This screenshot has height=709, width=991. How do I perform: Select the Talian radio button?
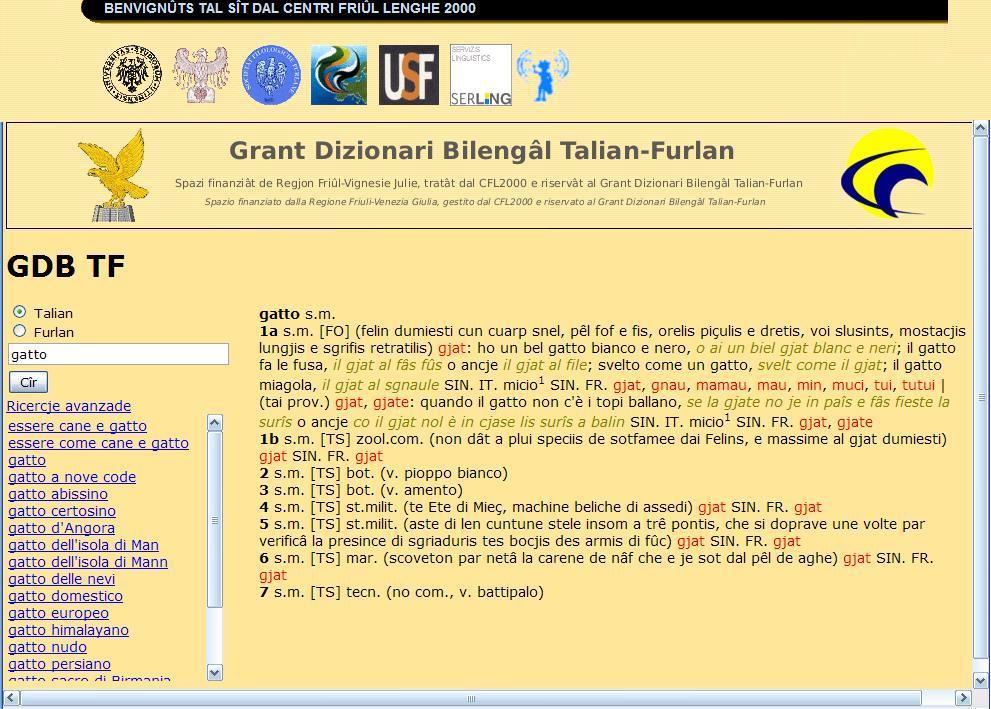tap(20, 312)
